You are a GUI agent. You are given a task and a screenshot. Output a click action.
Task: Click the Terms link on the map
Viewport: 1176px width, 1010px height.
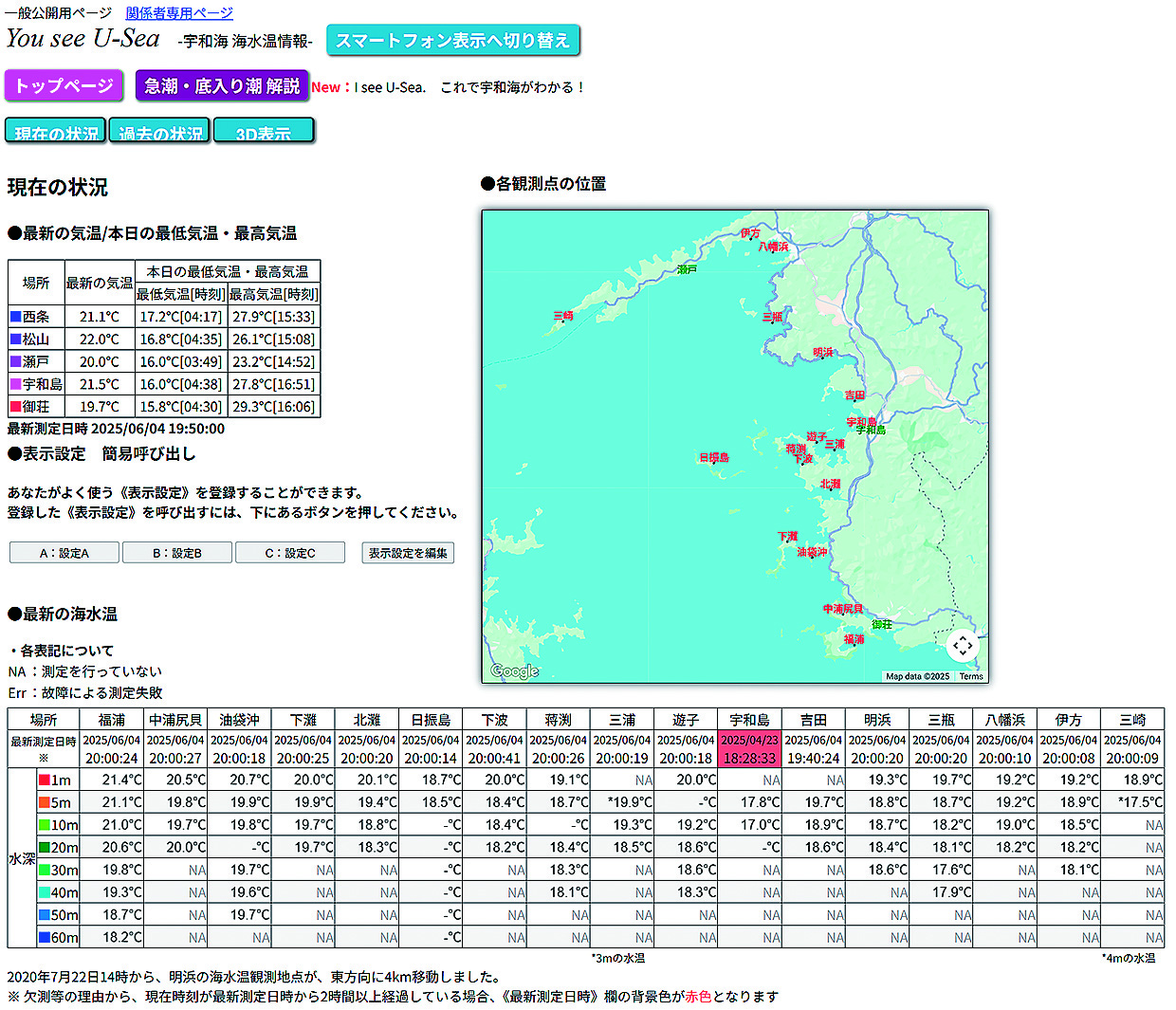coord(971,676)
